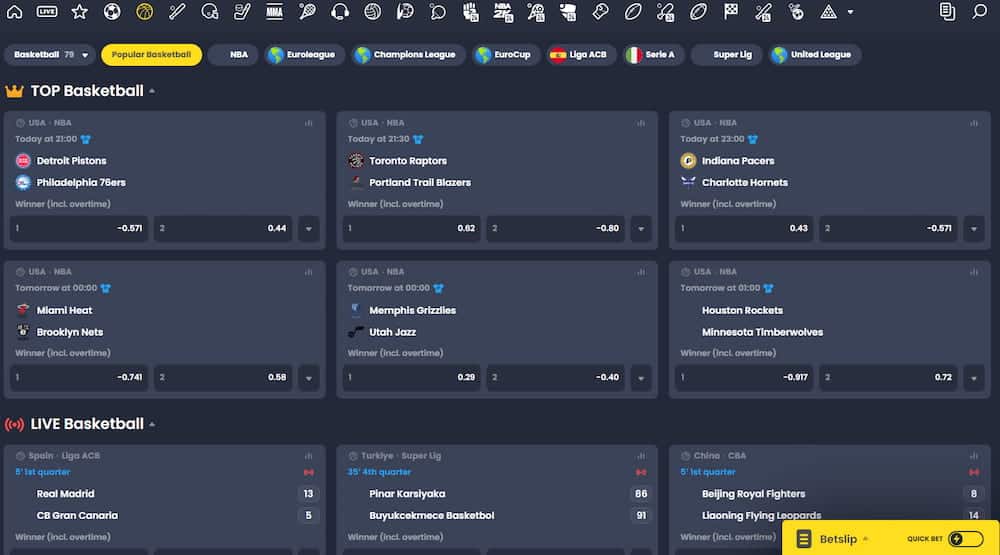Screen dimensions: 1000x555
Task: Switch to the Champions League tab
Action: (x=408, y=55)
